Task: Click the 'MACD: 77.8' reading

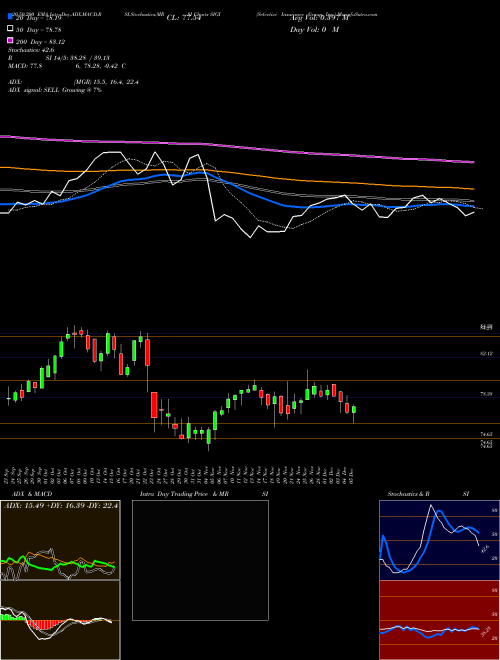Action: (x=25, y=66)
